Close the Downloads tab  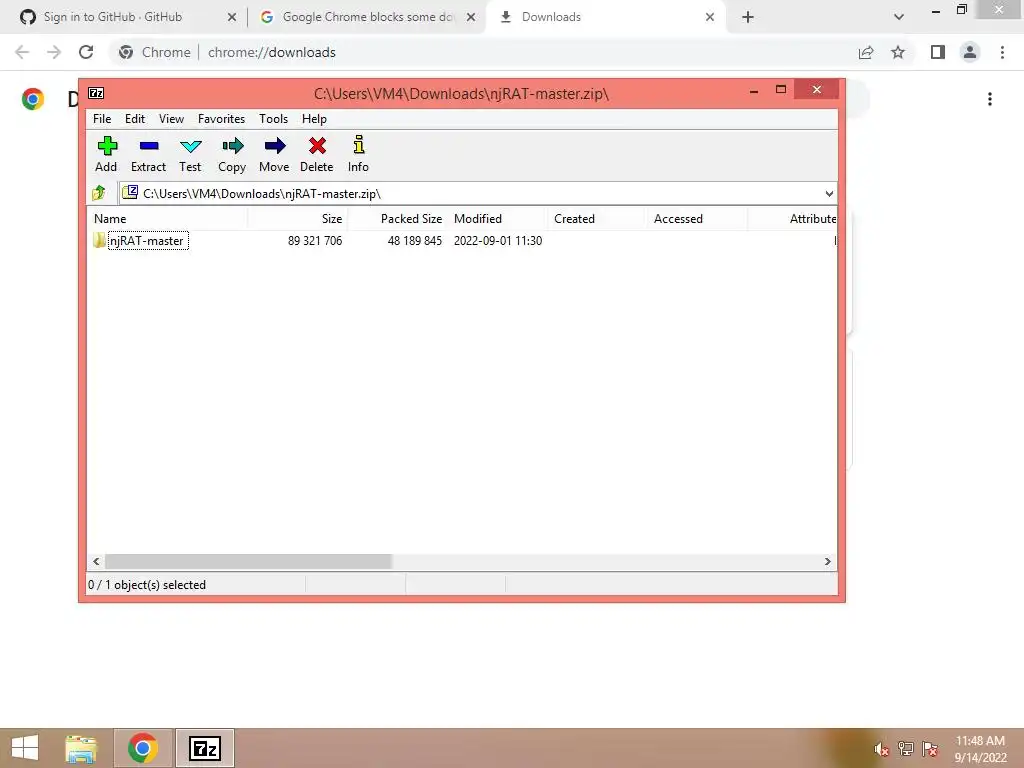pyautogui.click(x=710, y=17)
